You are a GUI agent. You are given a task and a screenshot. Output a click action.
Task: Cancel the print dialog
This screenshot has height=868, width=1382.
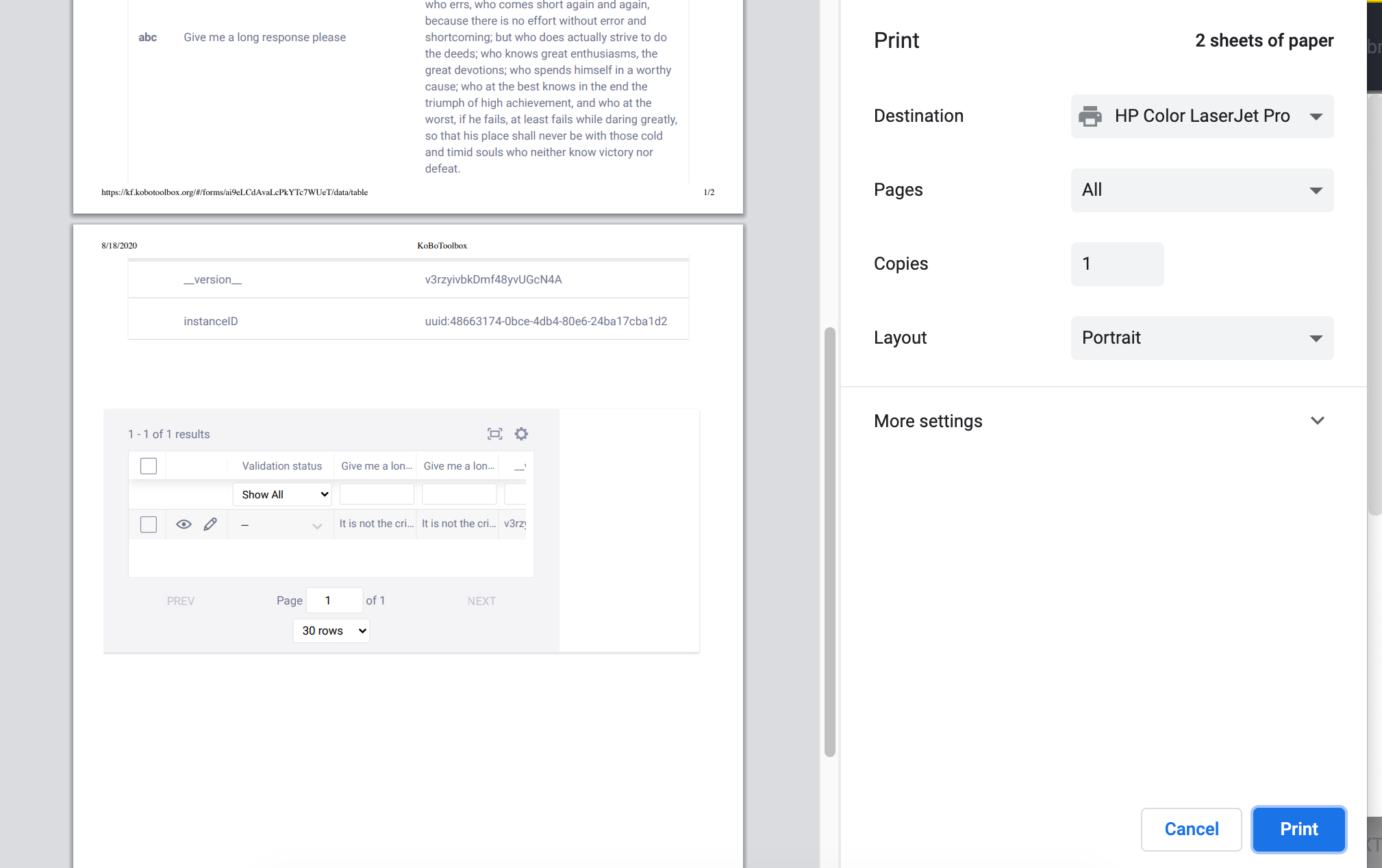pos(1191,829)
